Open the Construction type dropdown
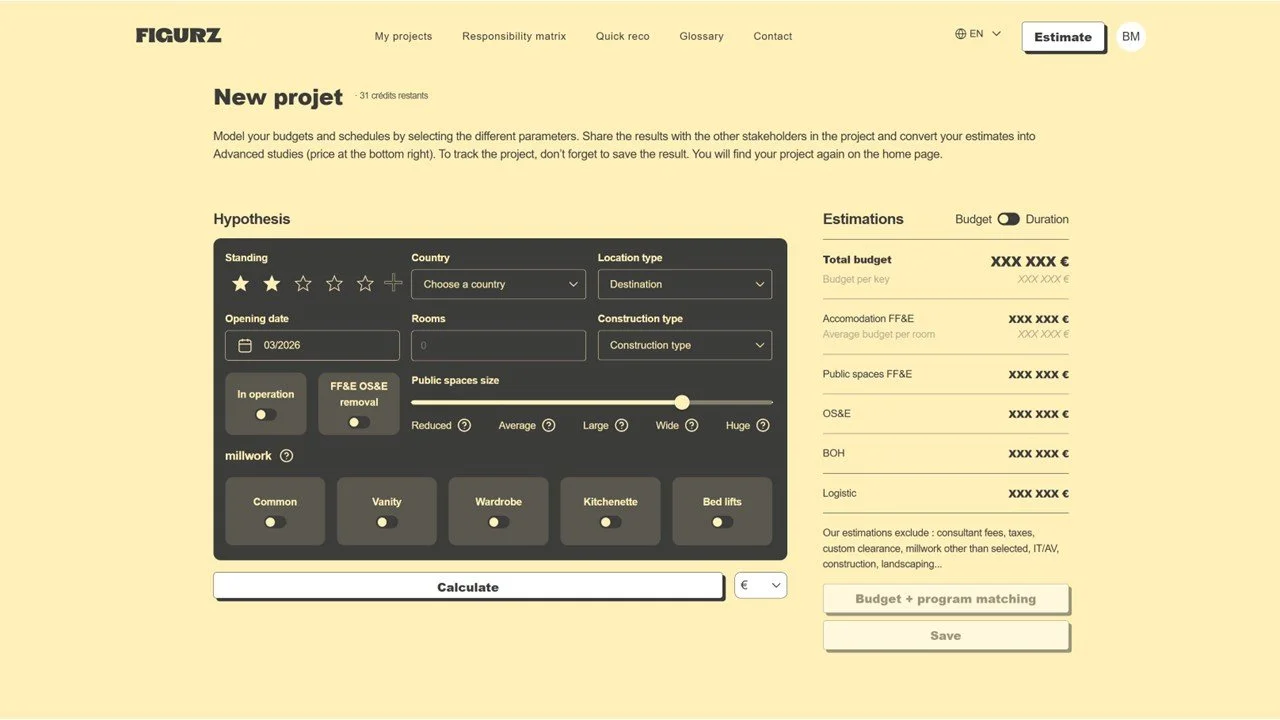 pos(685,345)
